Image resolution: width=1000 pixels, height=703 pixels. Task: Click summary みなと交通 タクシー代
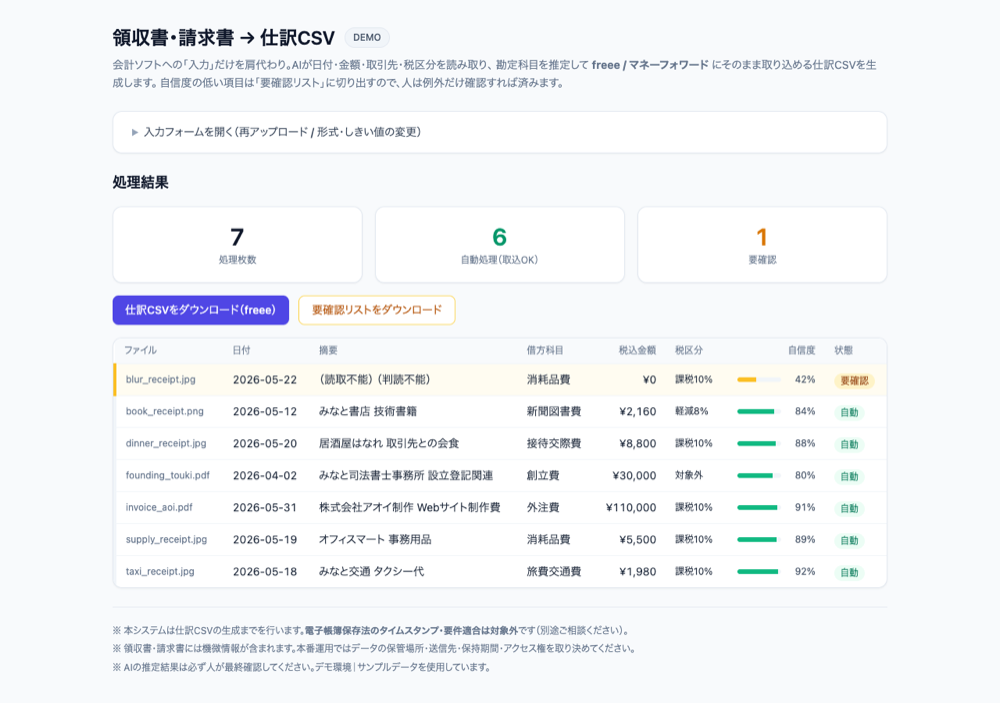pyautogui.click(x=371, y=571)
